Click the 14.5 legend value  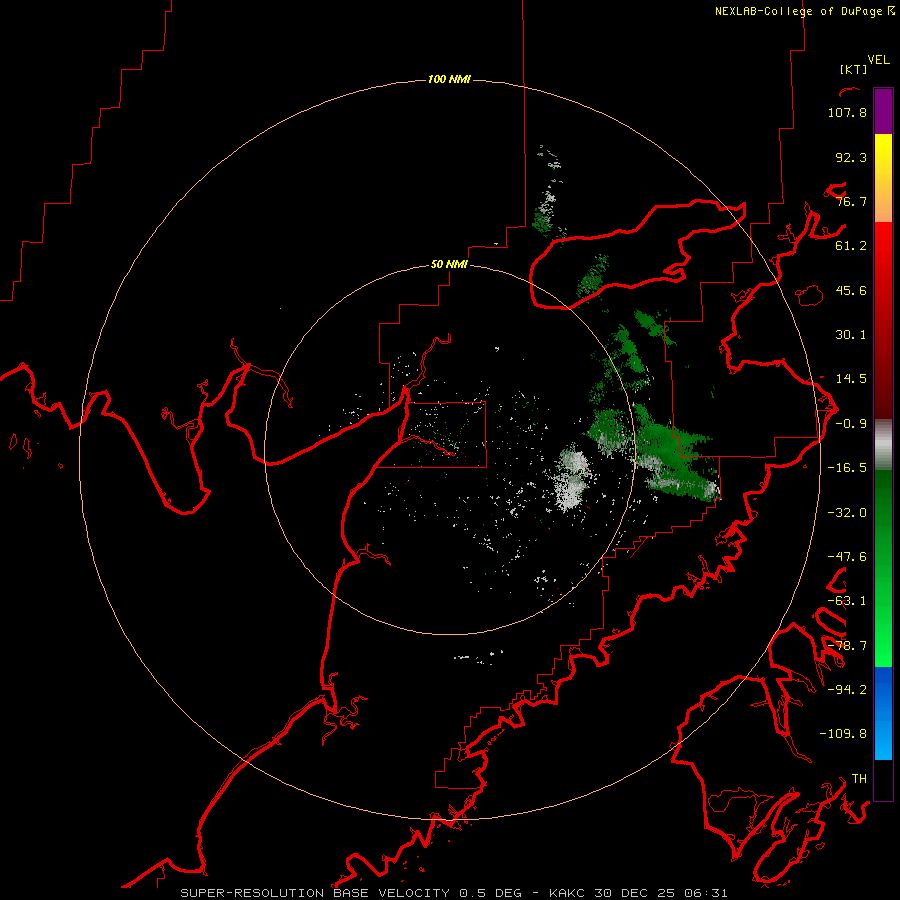point(851,379)
